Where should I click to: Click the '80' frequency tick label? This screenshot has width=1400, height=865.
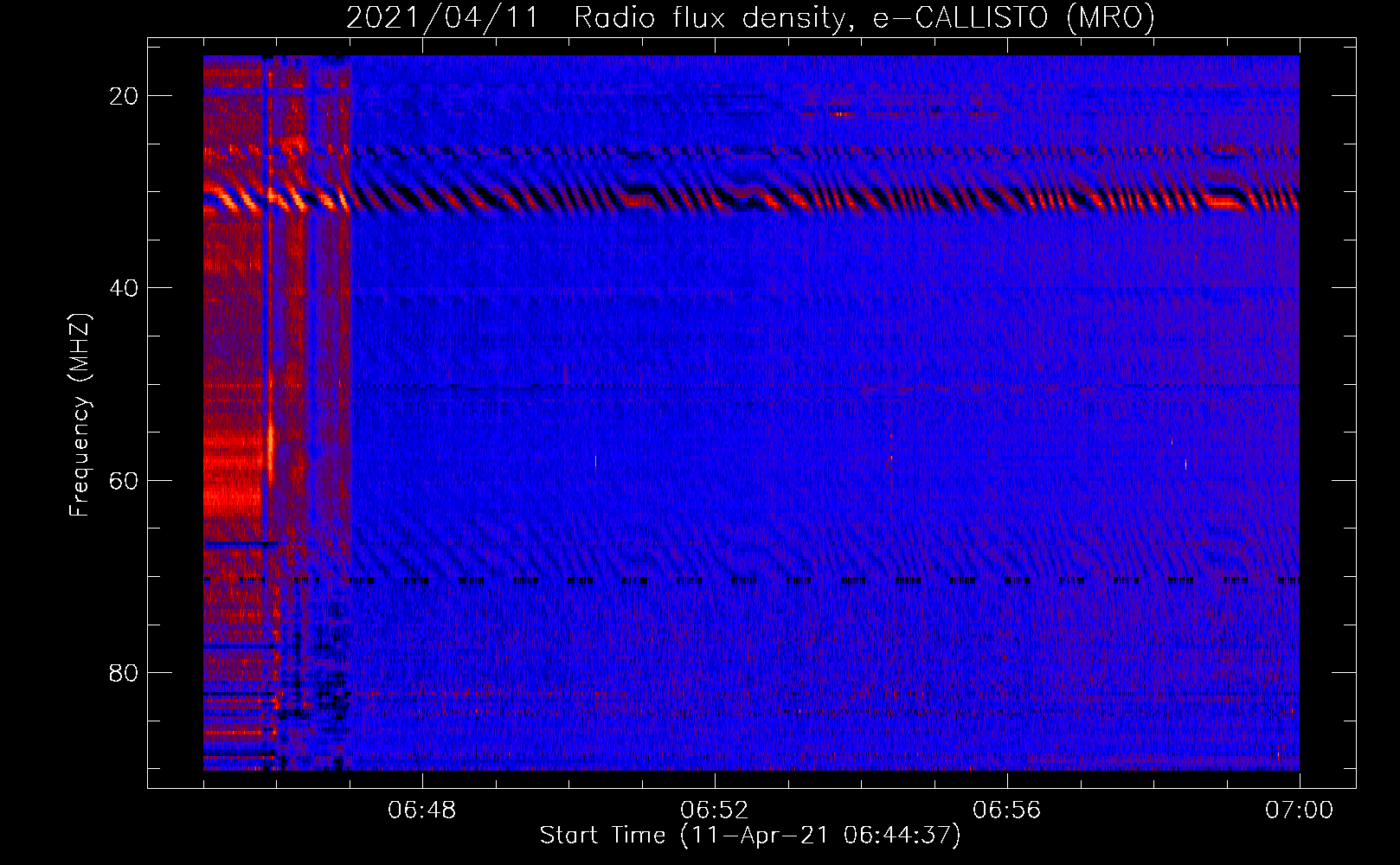pyautogui.click(x=124, y=672)
